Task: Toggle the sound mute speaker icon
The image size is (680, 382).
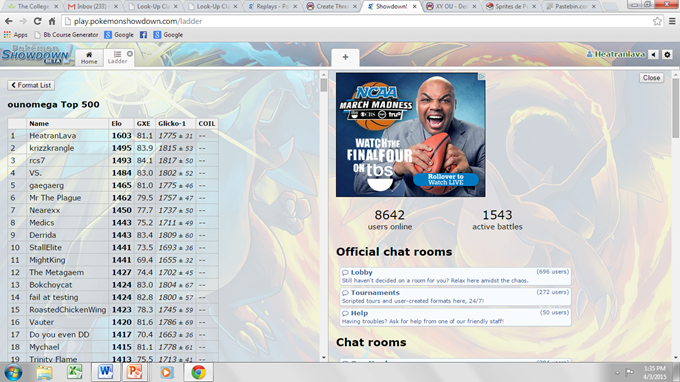Action: point(653,55)
